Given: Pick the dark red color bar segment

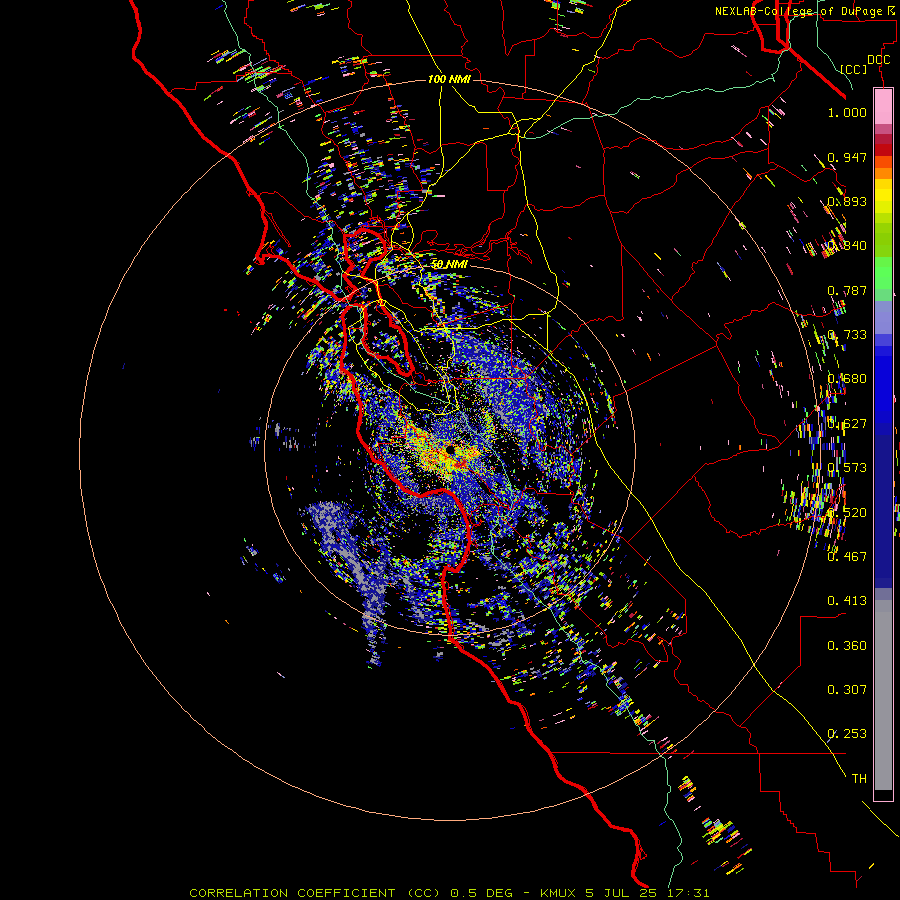Looking at the screenshot, I should pos(883,149).
